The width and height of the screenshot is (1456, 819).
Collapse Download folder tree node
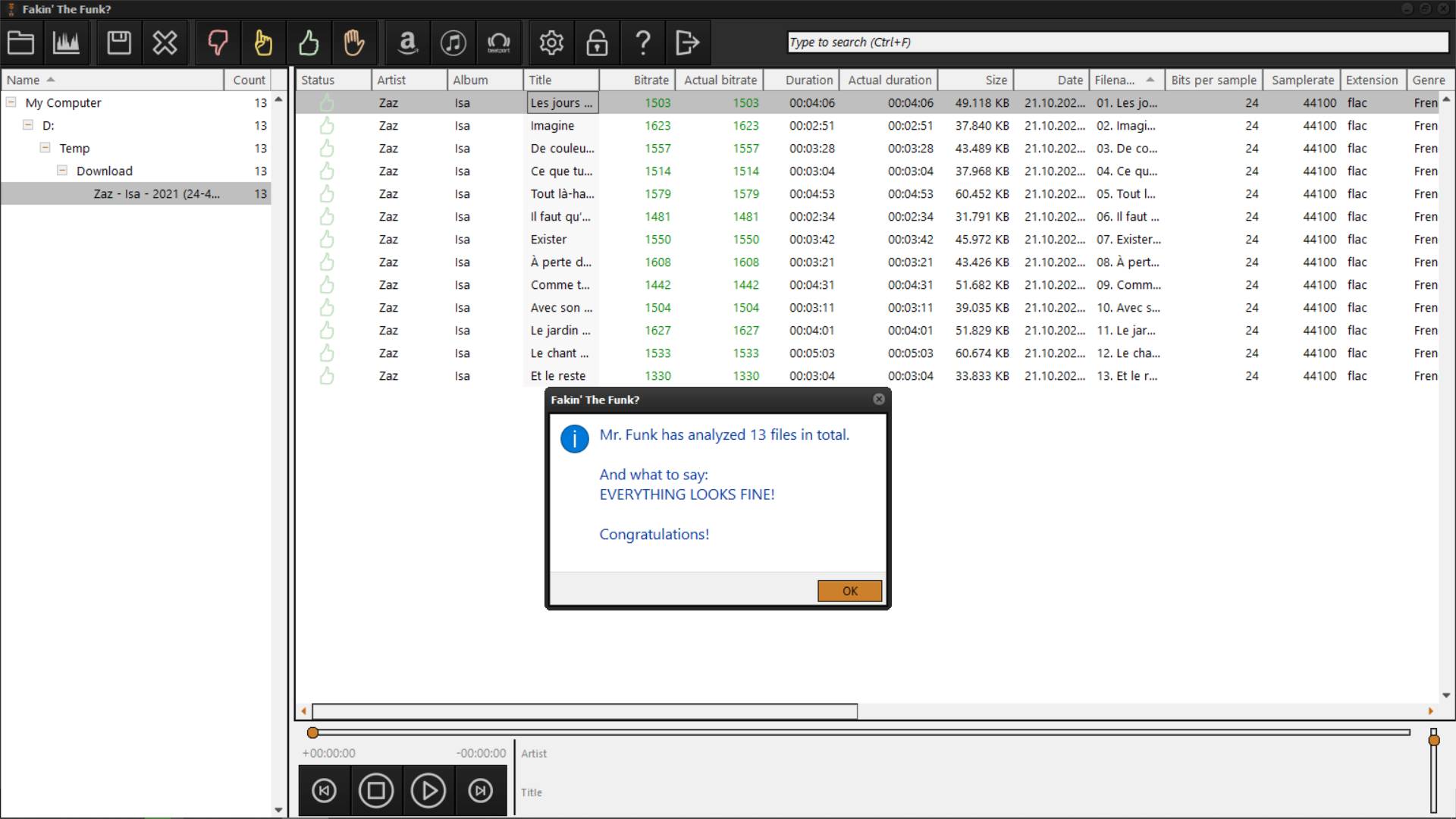coord(62,170)
